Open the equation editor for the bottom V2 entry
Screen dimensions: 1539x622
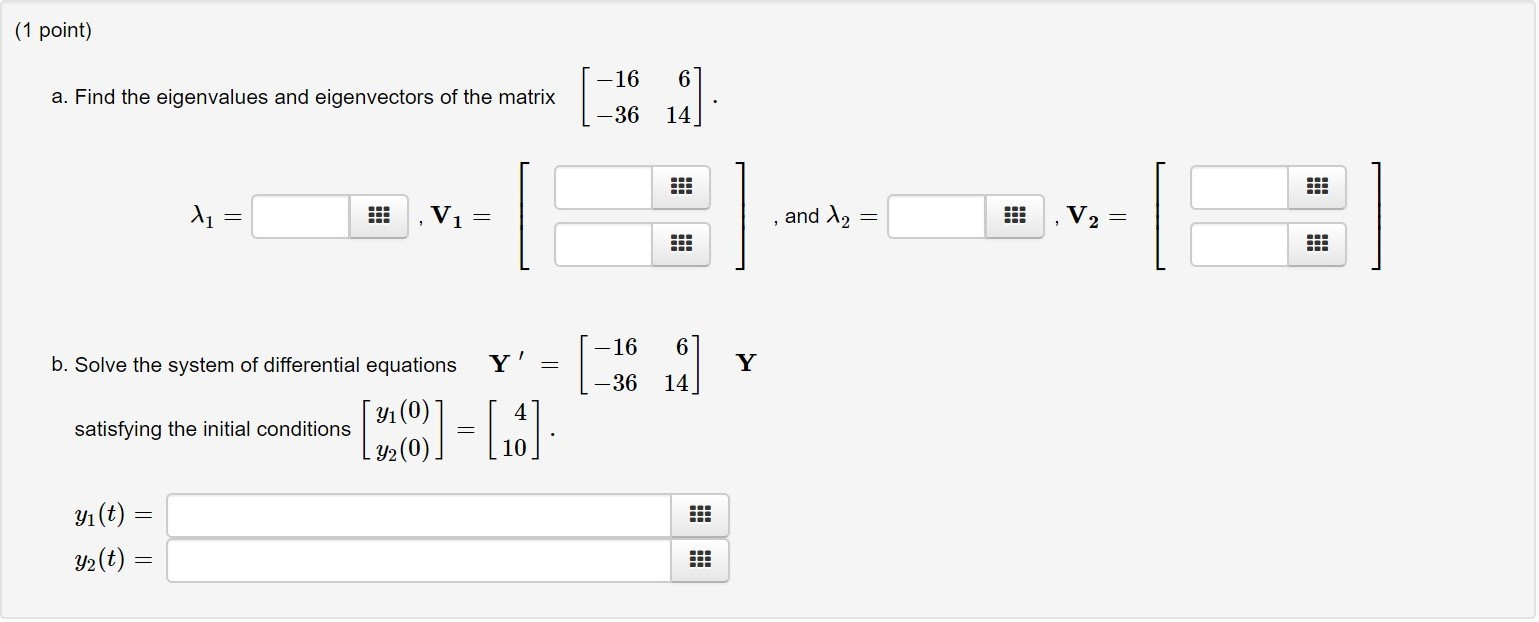click(x=1318, y=244)
